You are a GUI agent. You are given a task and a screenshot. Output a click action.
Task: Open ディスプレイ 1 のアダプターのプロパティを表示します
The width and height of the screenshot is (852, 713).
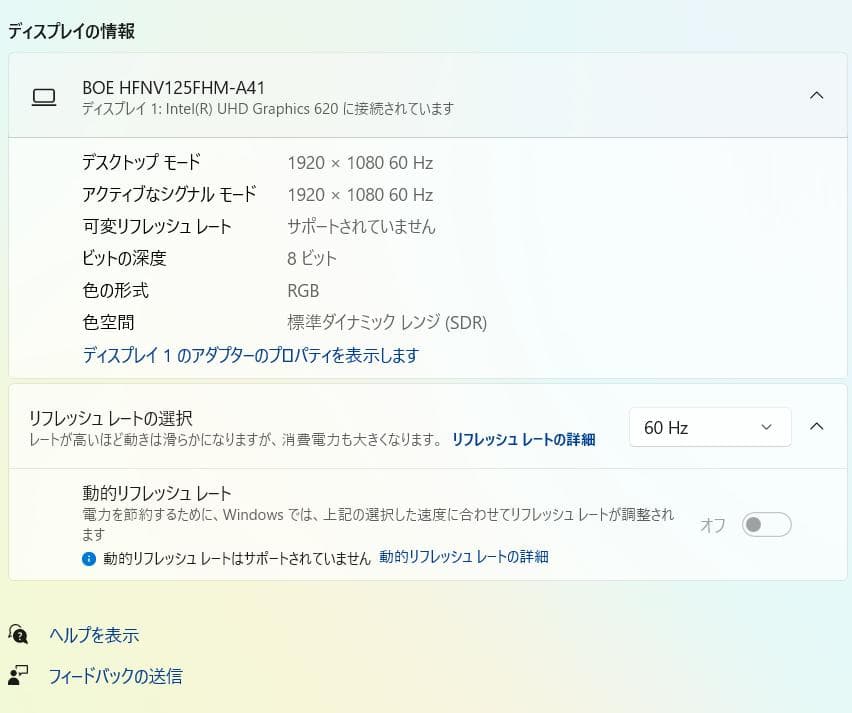click(250, 356)
